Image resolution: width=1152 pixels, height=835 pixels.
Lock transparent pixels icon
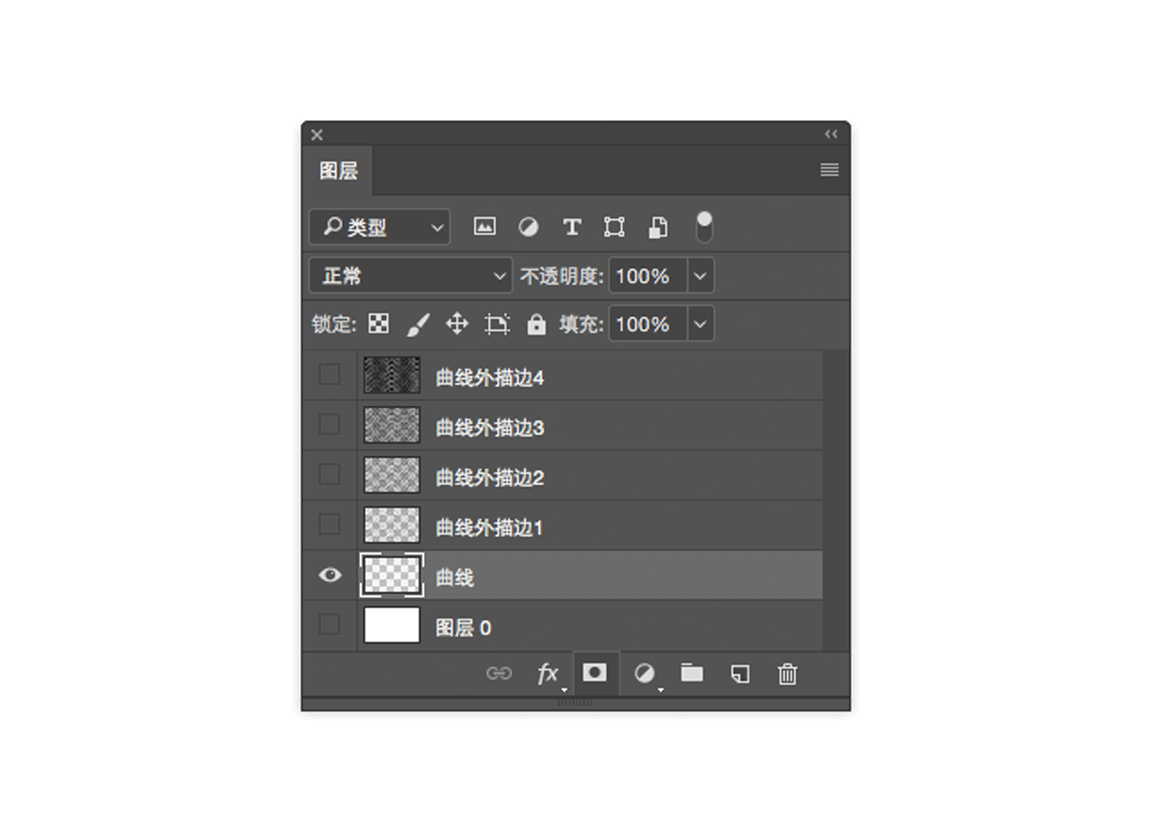[x=378, y=324]
